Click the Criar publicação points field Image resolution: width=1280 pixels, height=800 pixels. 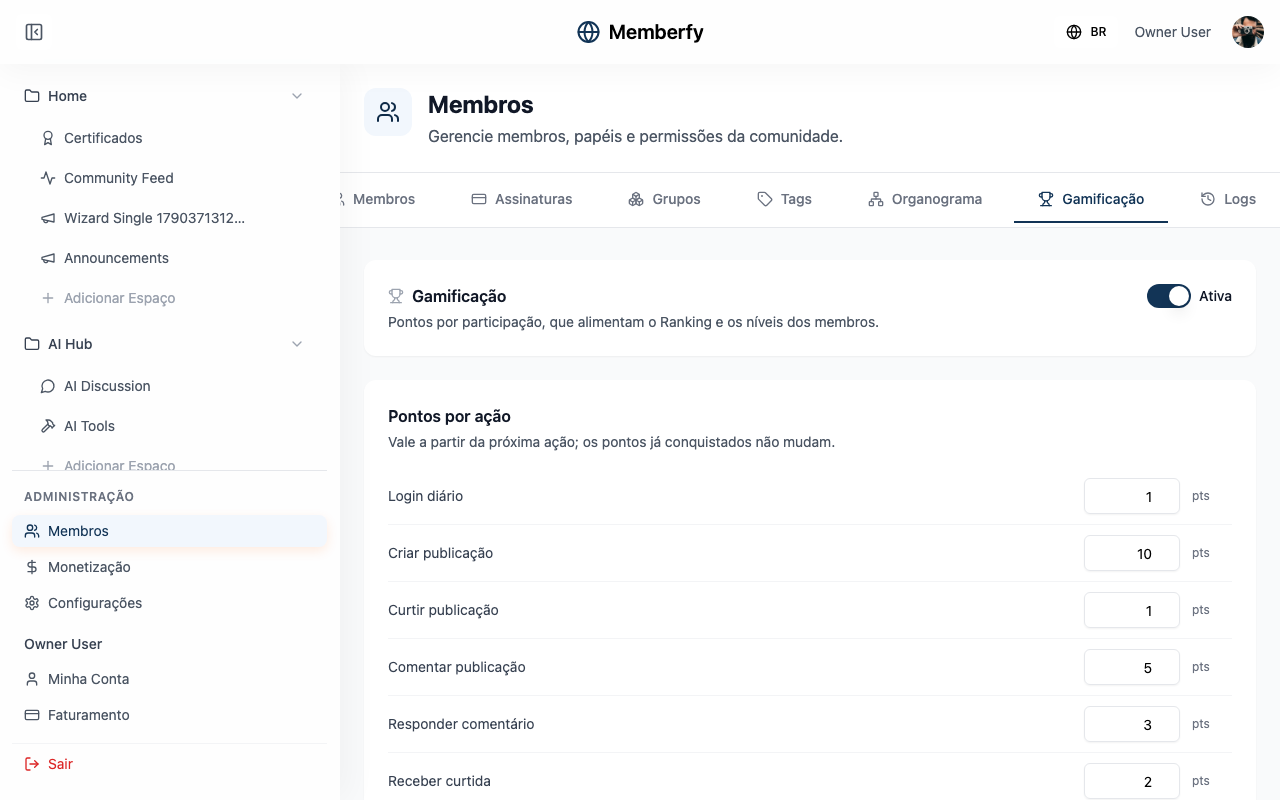(x=1132, y=553)
